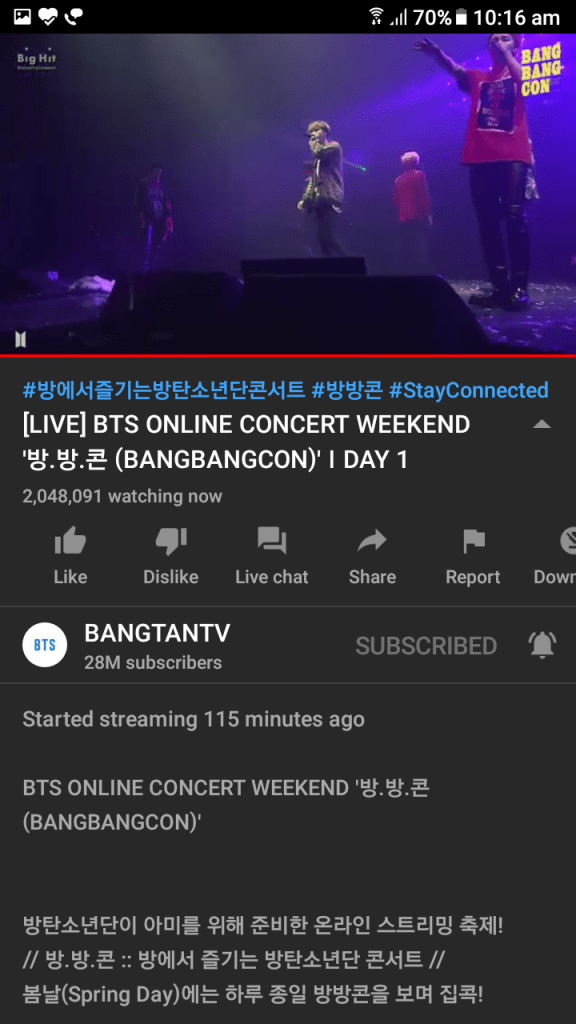Open the BTS channel avatar
Image resolution: width=576 pixels, height=1024 pixels.
(44, 645)
